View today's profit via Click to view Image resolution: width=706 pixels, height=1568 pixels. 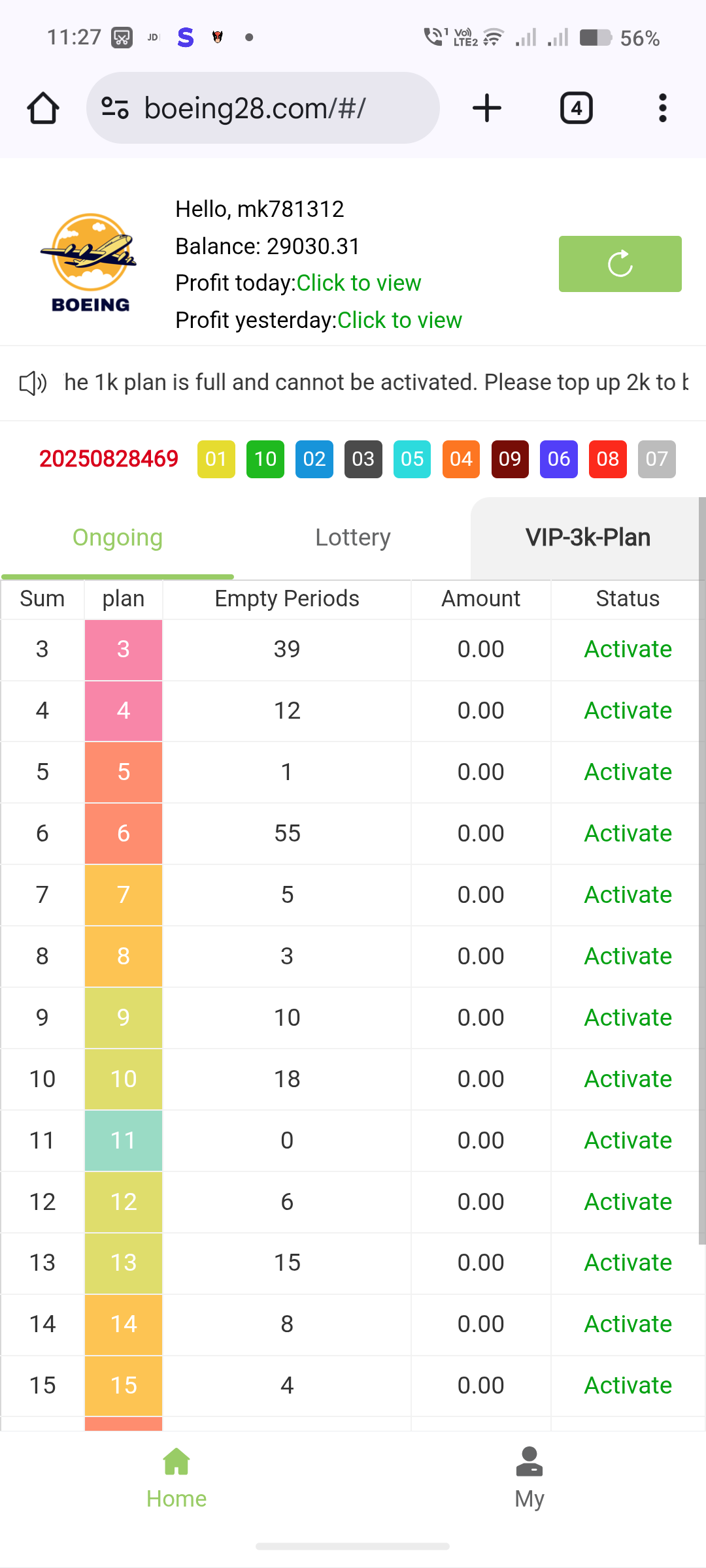pyautogui.click(x=358, y=283)
